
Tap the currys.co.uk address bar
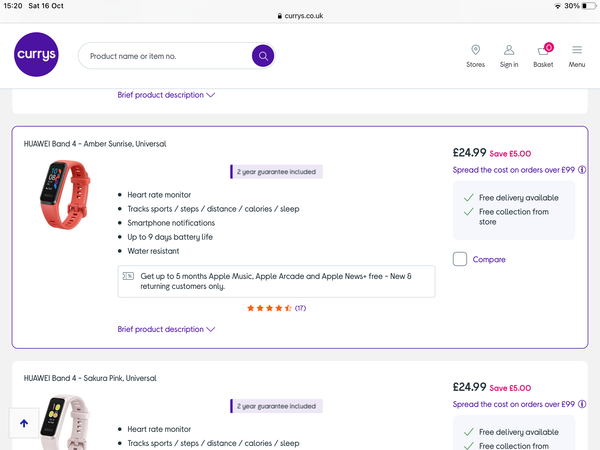coord(300,16)
